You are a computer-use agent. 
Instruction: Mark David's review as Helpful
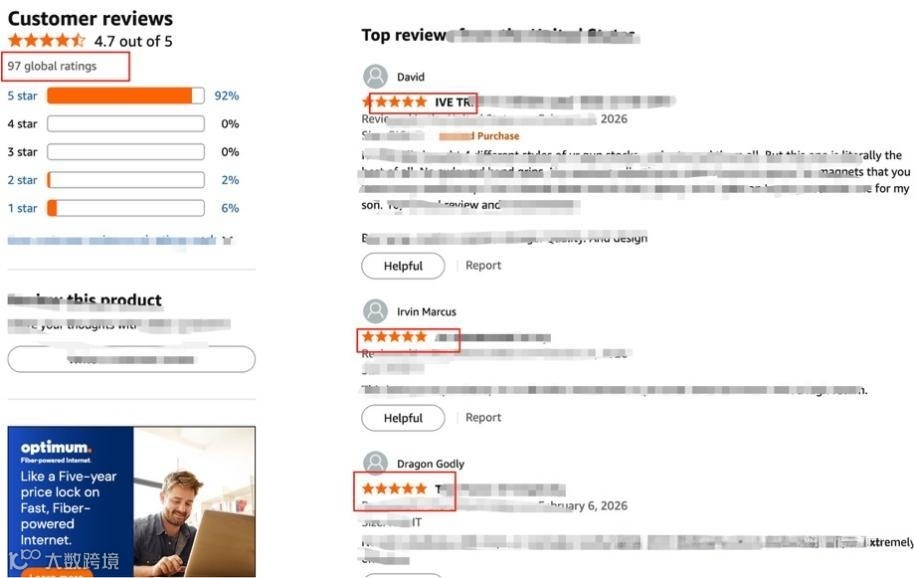[403, 266]
